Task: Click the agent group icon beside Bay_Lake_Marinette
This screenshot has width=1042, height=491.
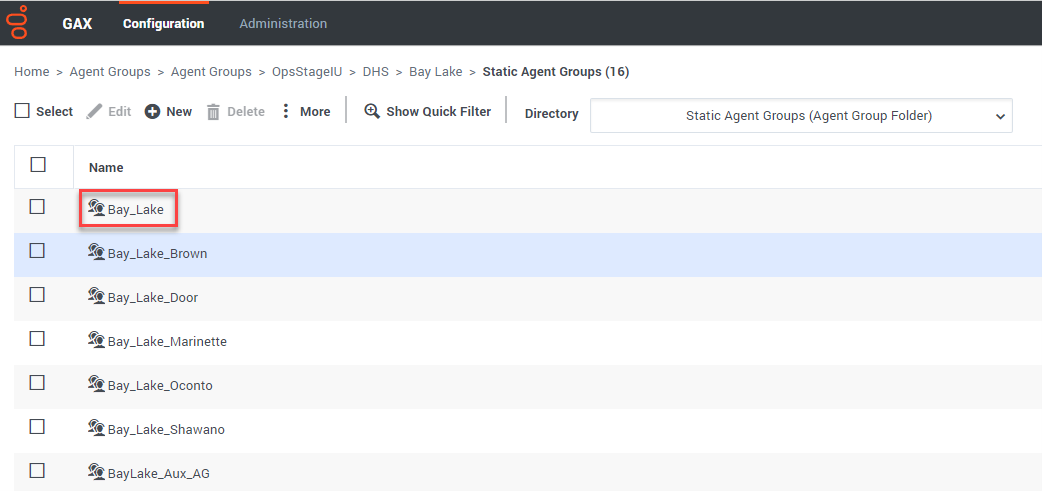Action: 96,341
